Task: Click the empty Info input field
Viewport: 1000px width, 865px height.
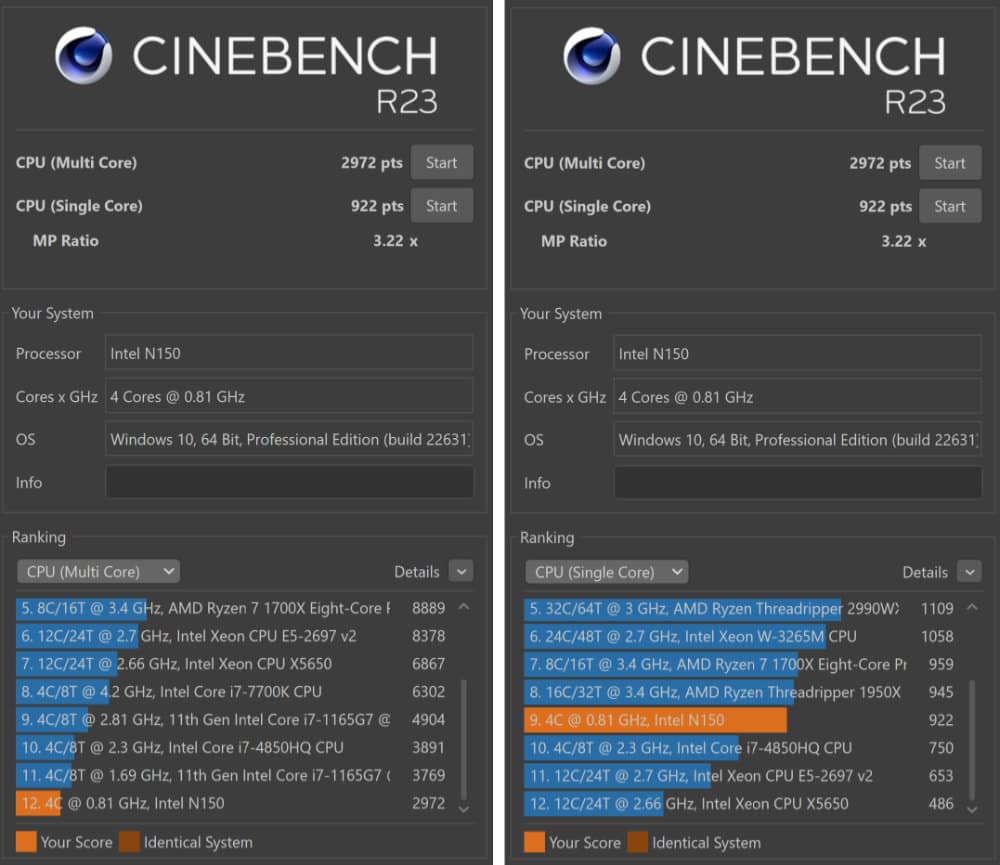Action: tap(289, 482)
